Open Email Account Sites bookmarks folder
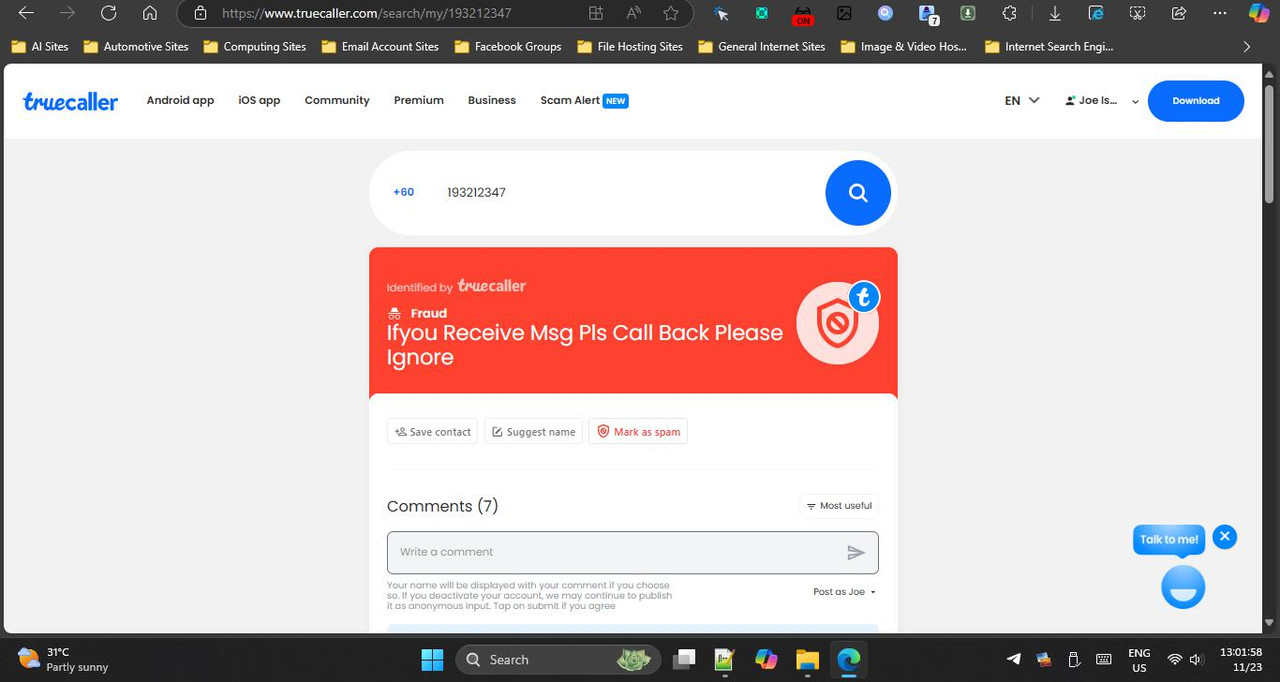This screenshot has width=1280, height=682. 380,47
